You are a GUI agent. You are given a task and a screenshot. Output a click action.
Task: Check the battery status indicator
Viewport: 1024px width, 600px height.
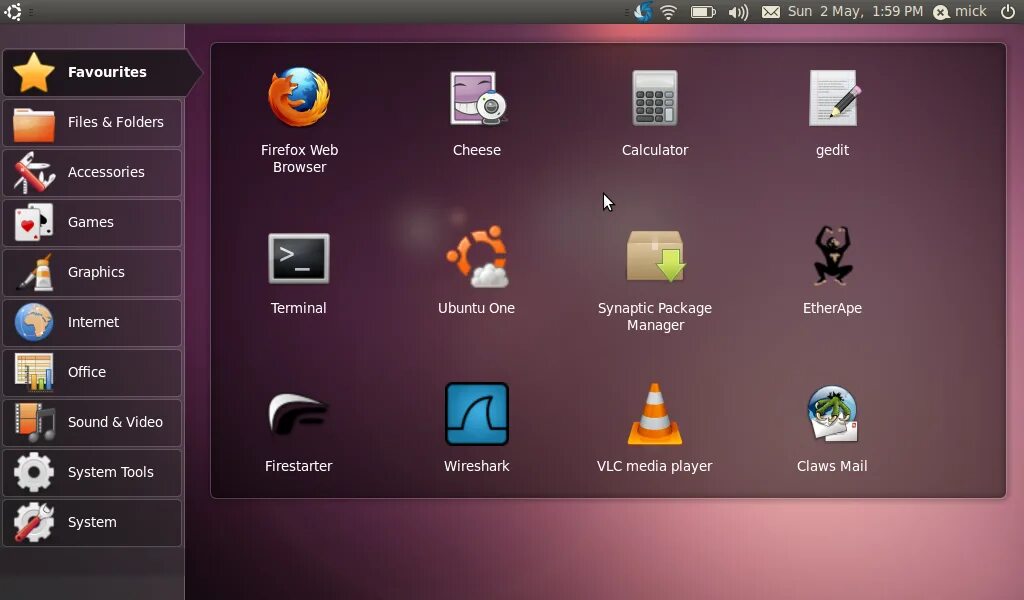tap(703, 12)
